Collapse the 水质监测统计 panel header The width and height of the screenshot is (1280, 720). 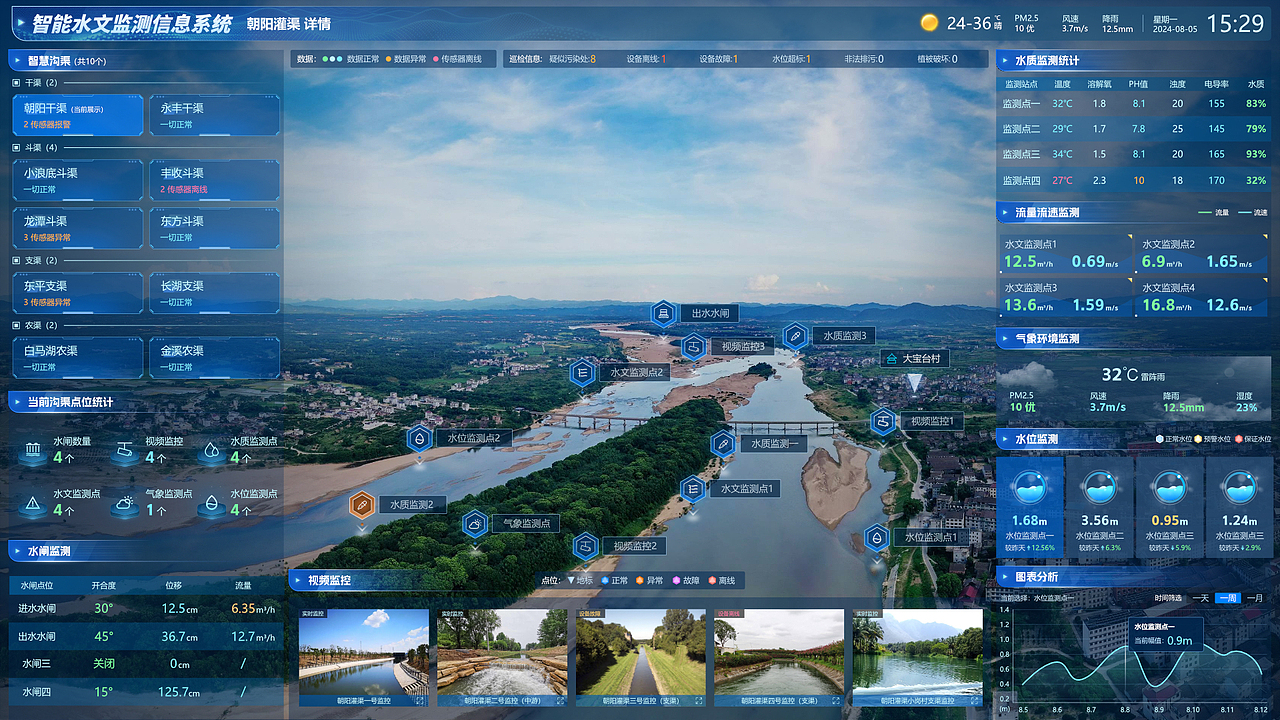pyautogui.click(x=1005, y=60)
